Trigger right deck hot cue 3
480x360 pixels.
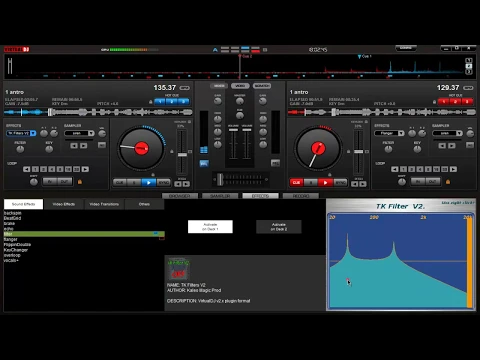pyautogui.click(x=467, y=101)
